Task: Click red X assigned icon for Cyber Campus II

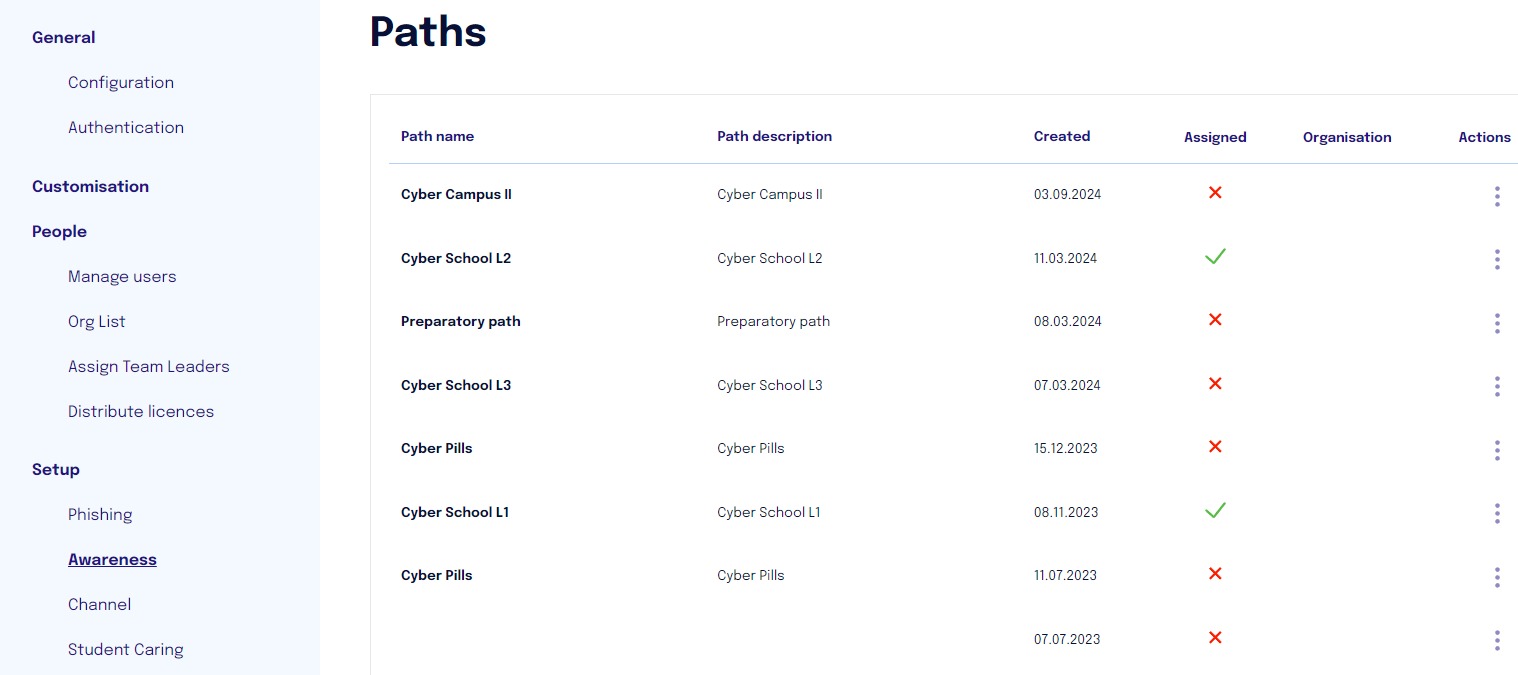Action: [x=1215, y=192]
